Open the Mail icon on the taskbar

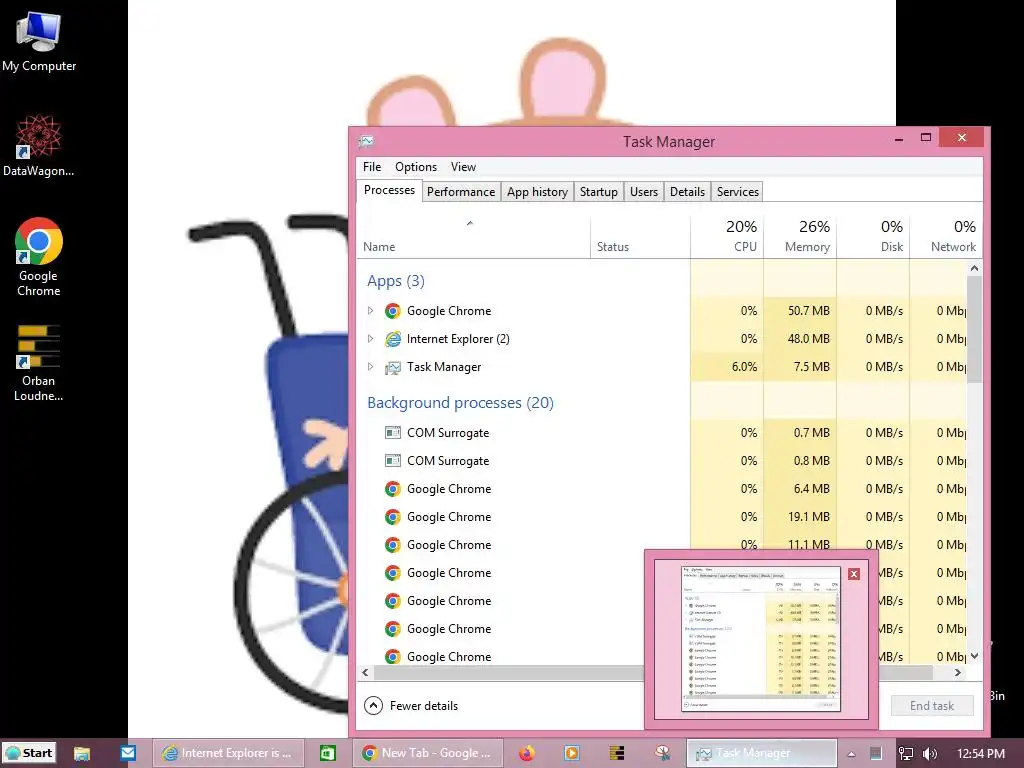[x=128, y=752]
